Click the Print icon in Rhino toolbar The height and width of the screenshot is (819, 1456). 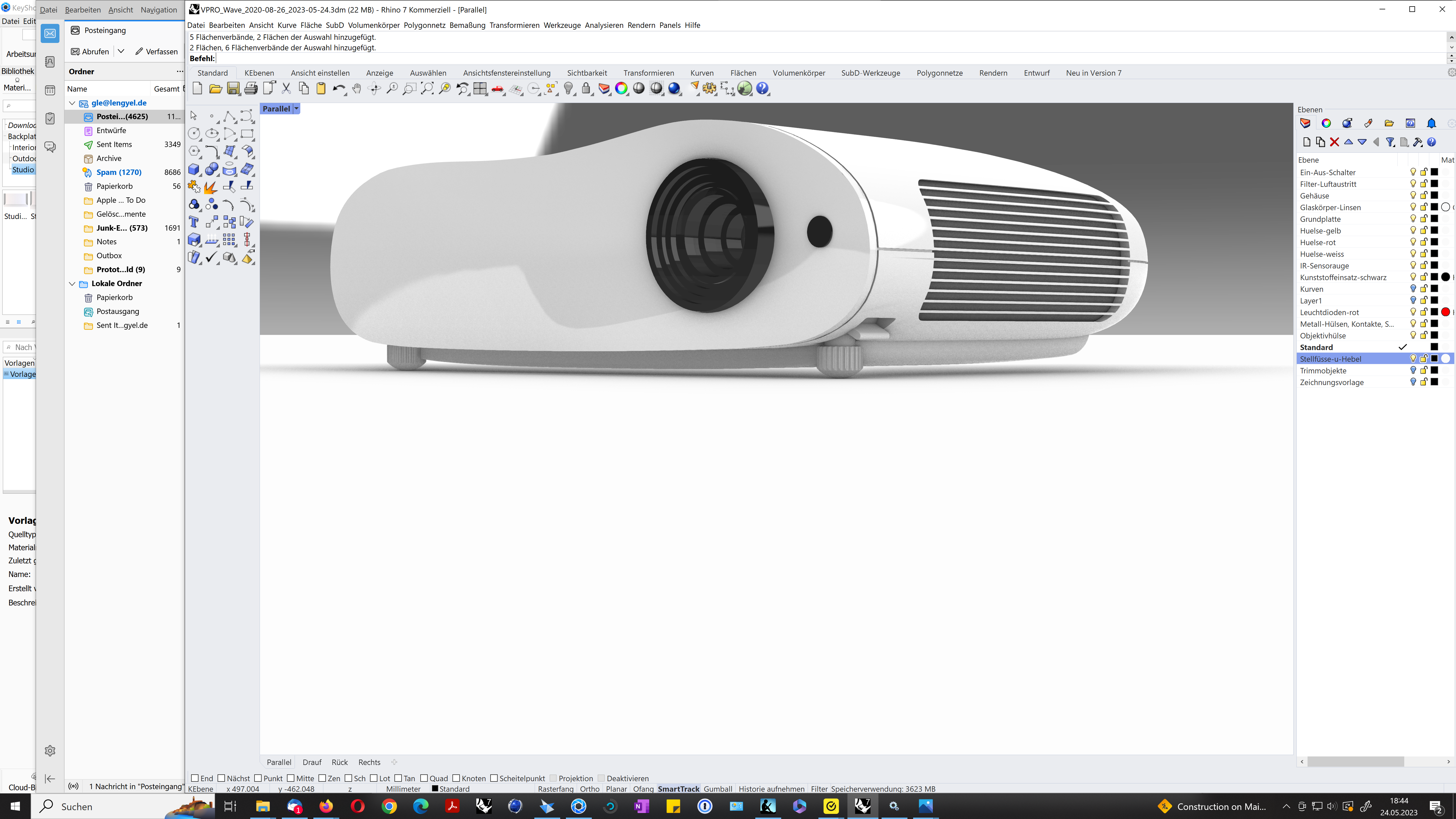(x=251, y=88)
